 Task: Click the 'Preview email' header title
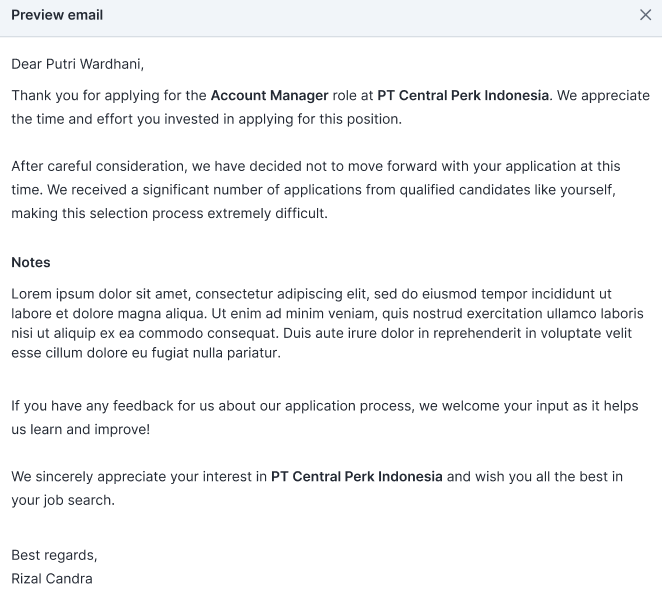57,15
